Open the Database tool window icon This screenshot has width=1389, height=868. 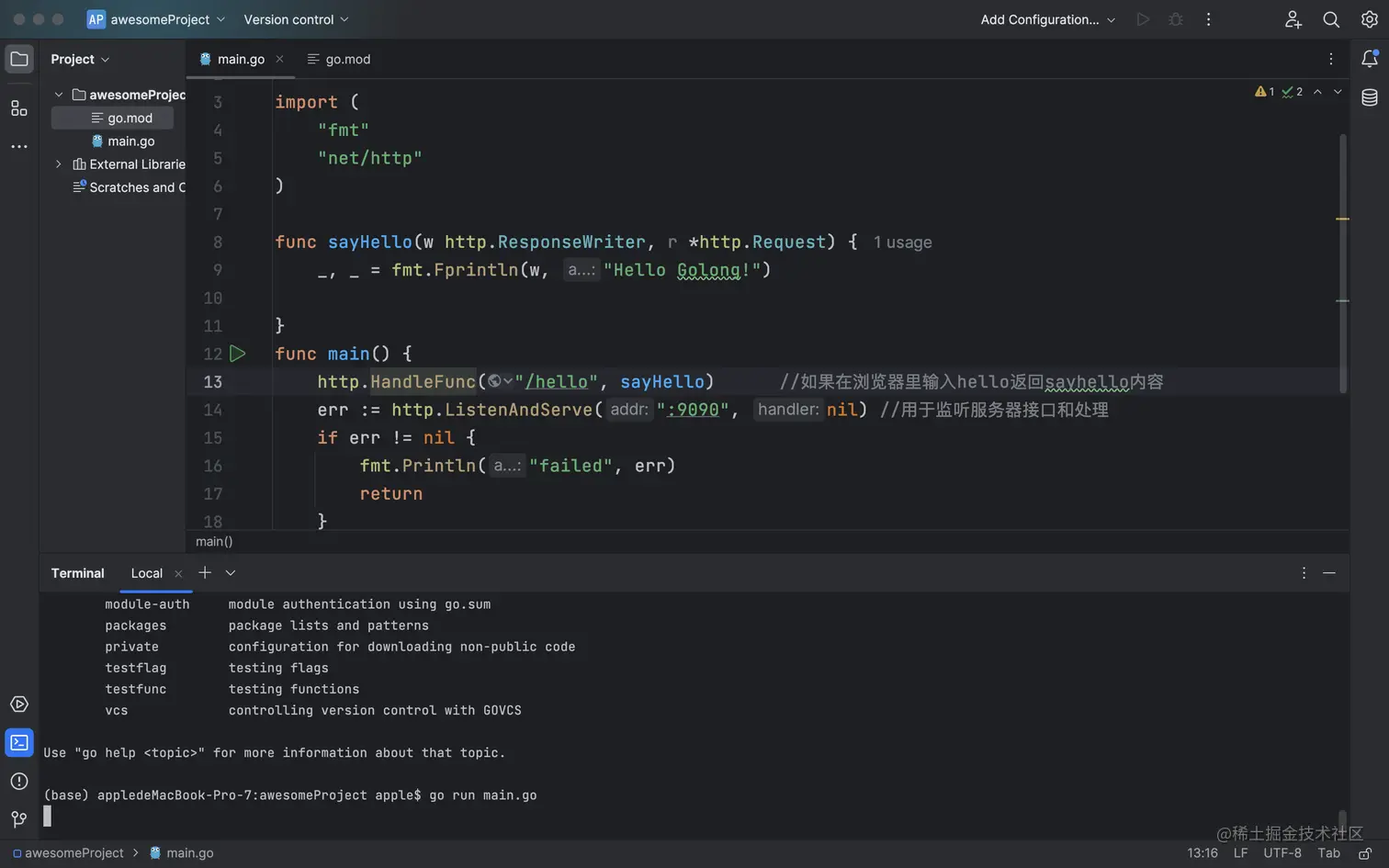tap(1369, 97)
